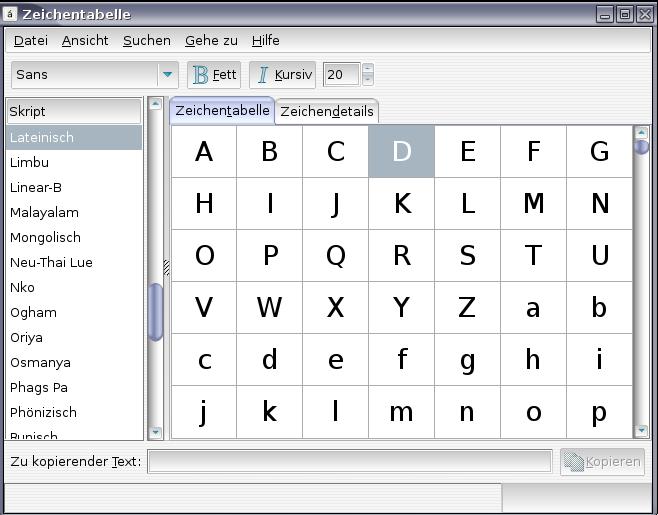Click the character table scroll-up arrow

(x=641, y=133)
